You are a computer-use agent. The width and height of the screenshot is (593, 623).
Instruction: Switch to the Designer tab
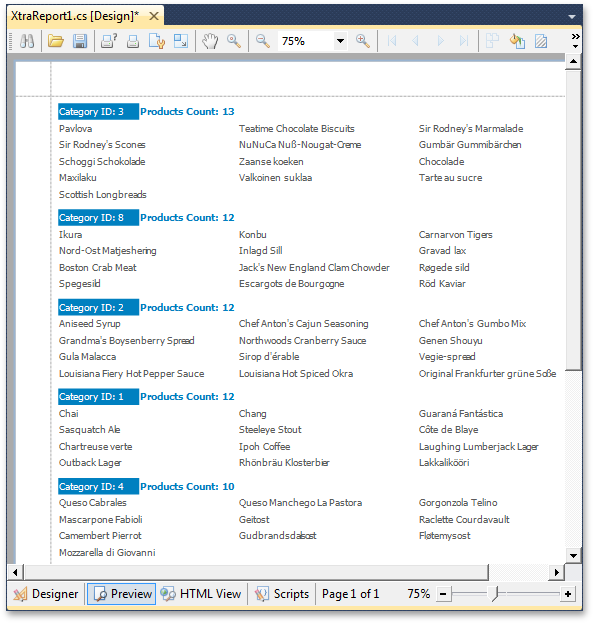tap(46, 594)
